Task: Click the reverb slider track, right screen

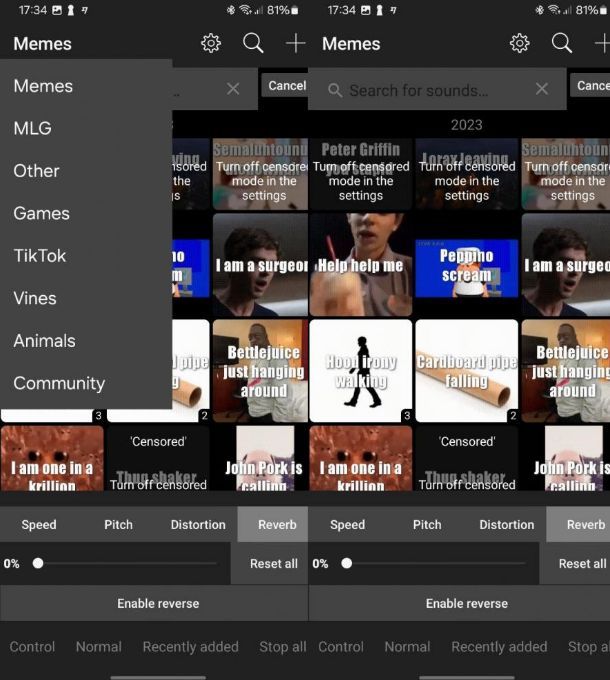Action: pyautogui.click(x=436, y=563)
